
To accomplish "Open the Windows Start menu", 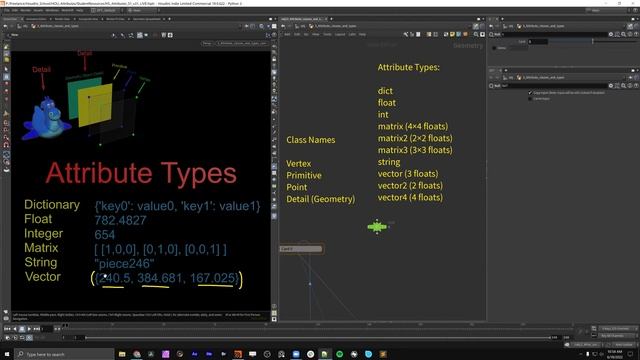I will pos(7,354).
